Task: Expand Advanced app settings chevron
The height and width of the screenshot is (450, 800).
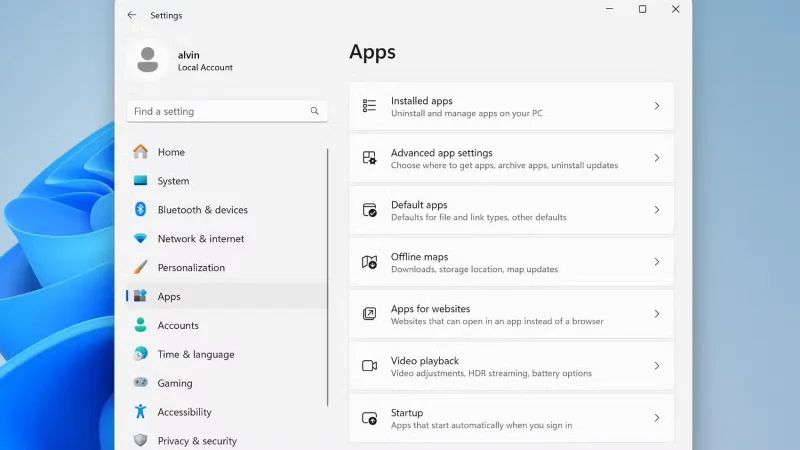Action: click(x=656, y=158)
